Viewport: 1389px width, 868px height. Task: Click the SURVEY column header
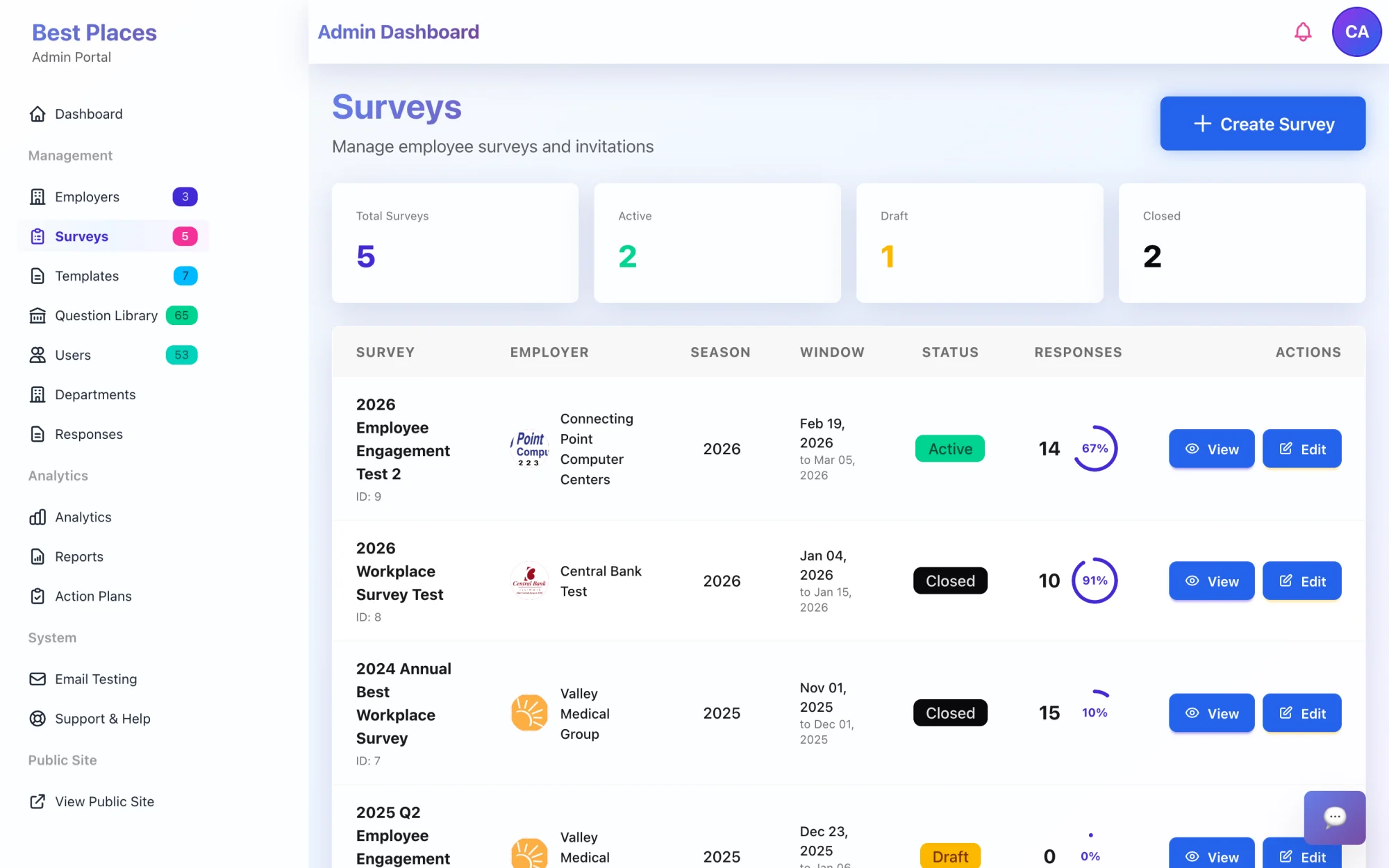(x=385, y=352)
